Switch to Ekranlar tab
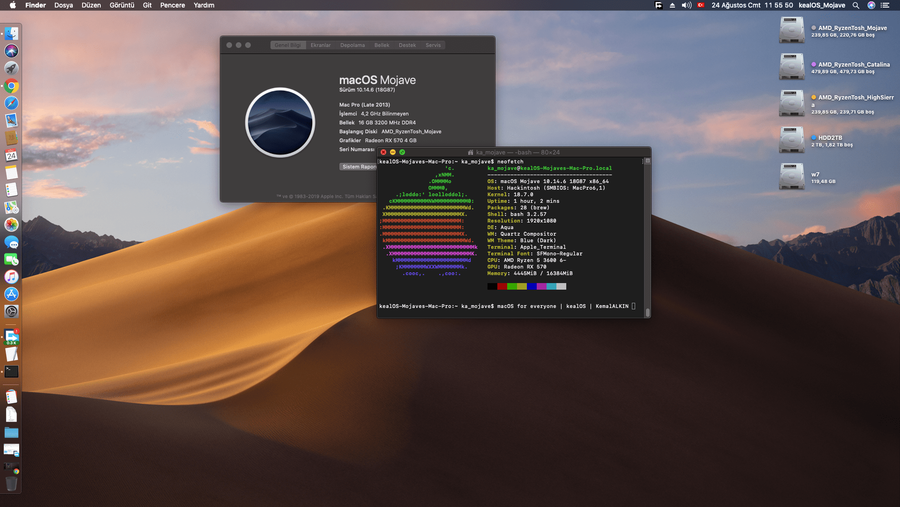This screenshot has height=507, width=900. tap(320, 45)
